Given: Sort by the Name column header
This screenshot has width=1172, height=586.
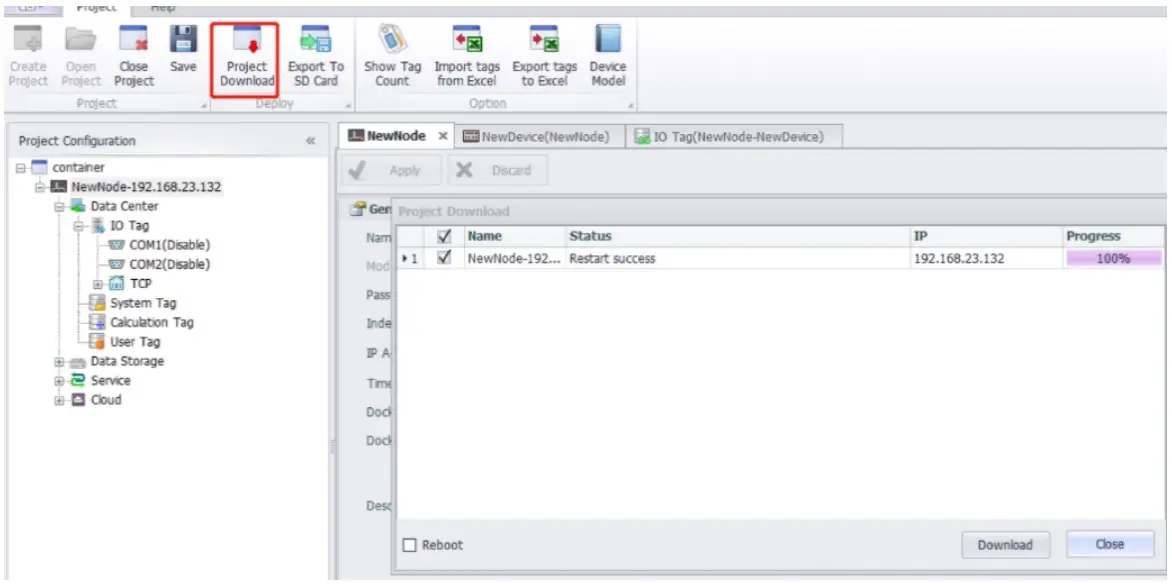Looking at the screenshot, I should pyautogui.click(x=514, y=236).
